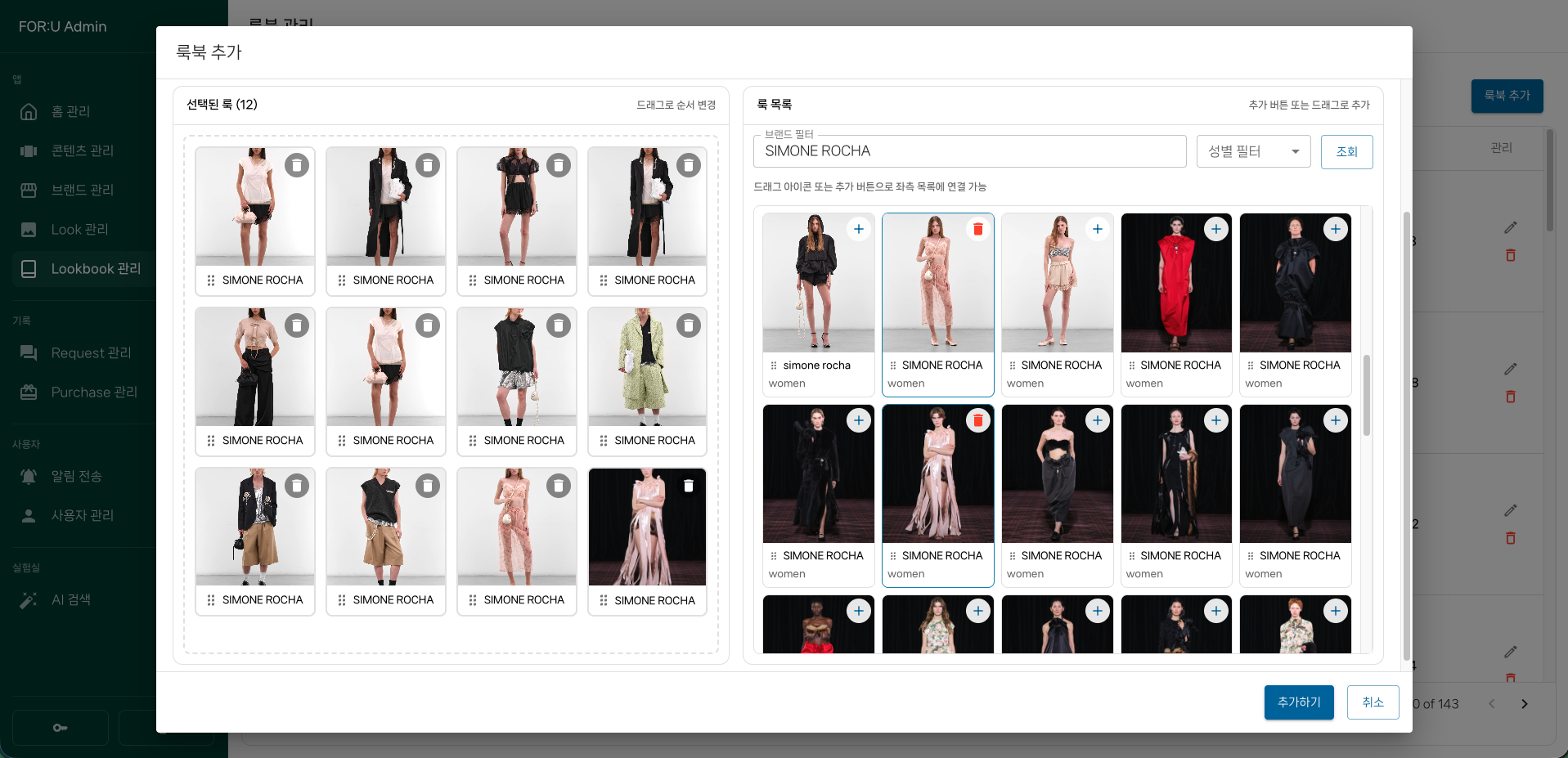
Task: Add the lowercase 'simone rocha' look
Action: tap(858, 229)
